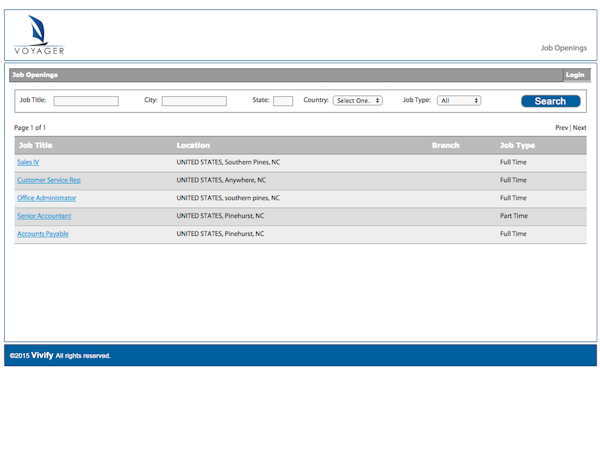Go to the Next page
This screenshot has width=600, height=450.
click(x=579, y=128)
